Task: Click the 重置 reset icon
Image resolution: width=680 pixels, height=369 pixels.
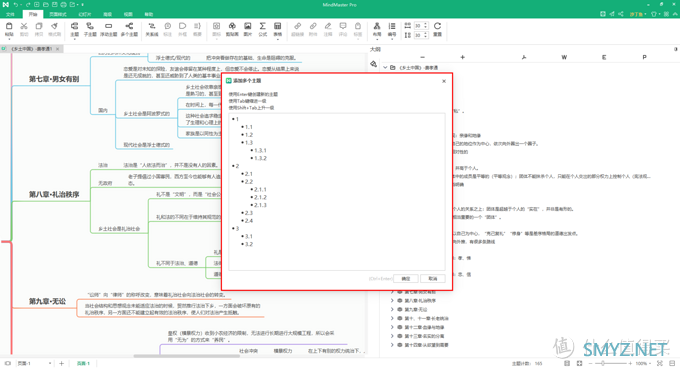Action: tap(437, 29)
